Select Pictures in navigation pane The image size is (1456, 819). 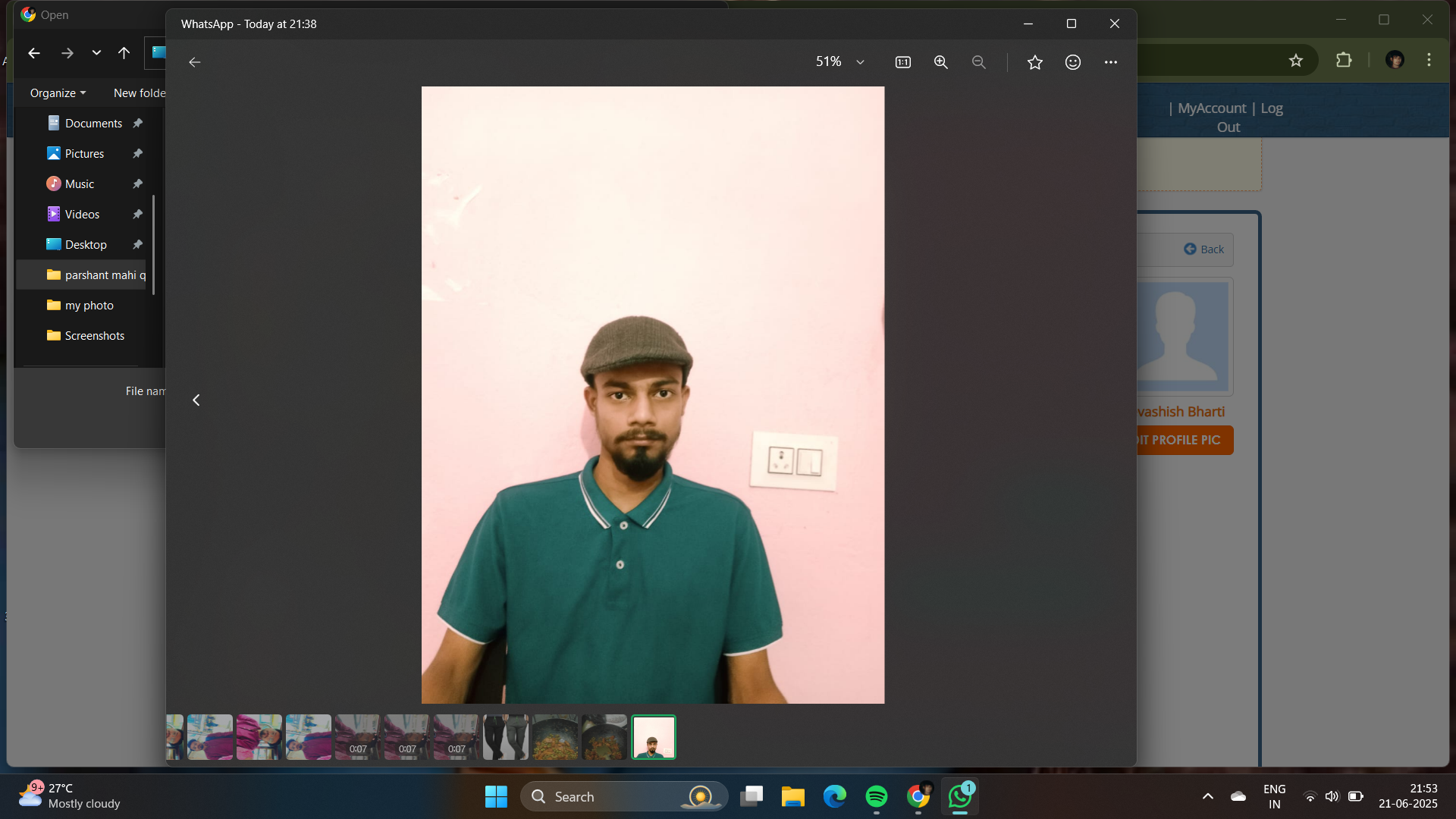tap(85, 153)
